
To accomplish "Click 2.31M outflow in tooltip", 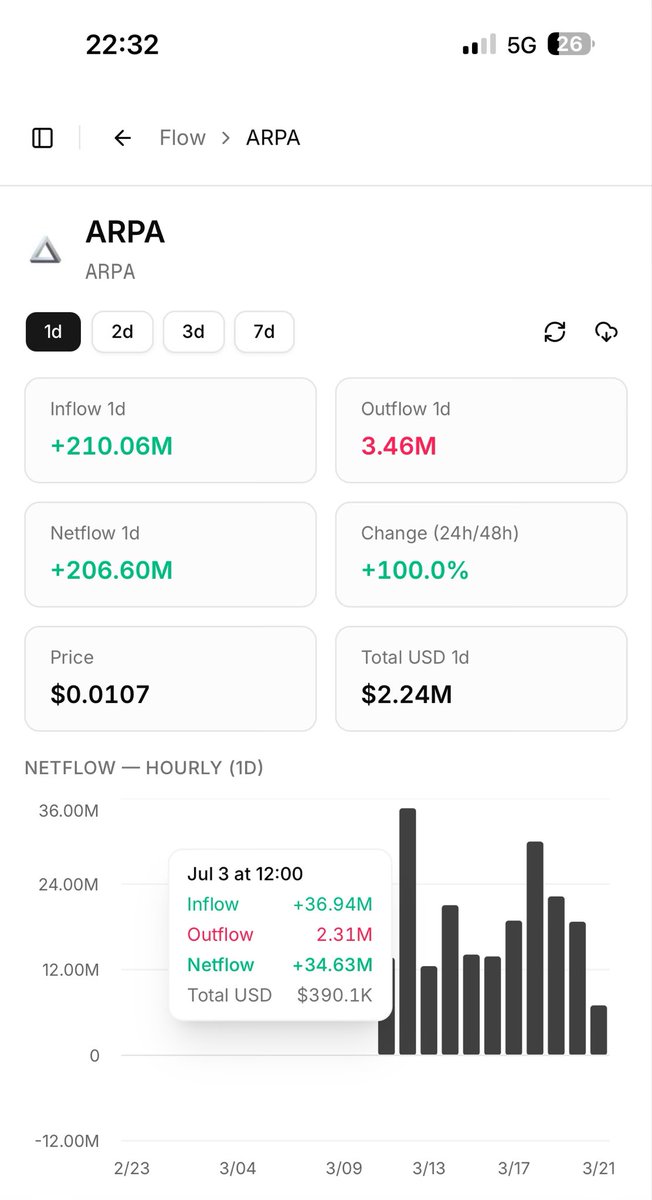I will pos(345,934).
